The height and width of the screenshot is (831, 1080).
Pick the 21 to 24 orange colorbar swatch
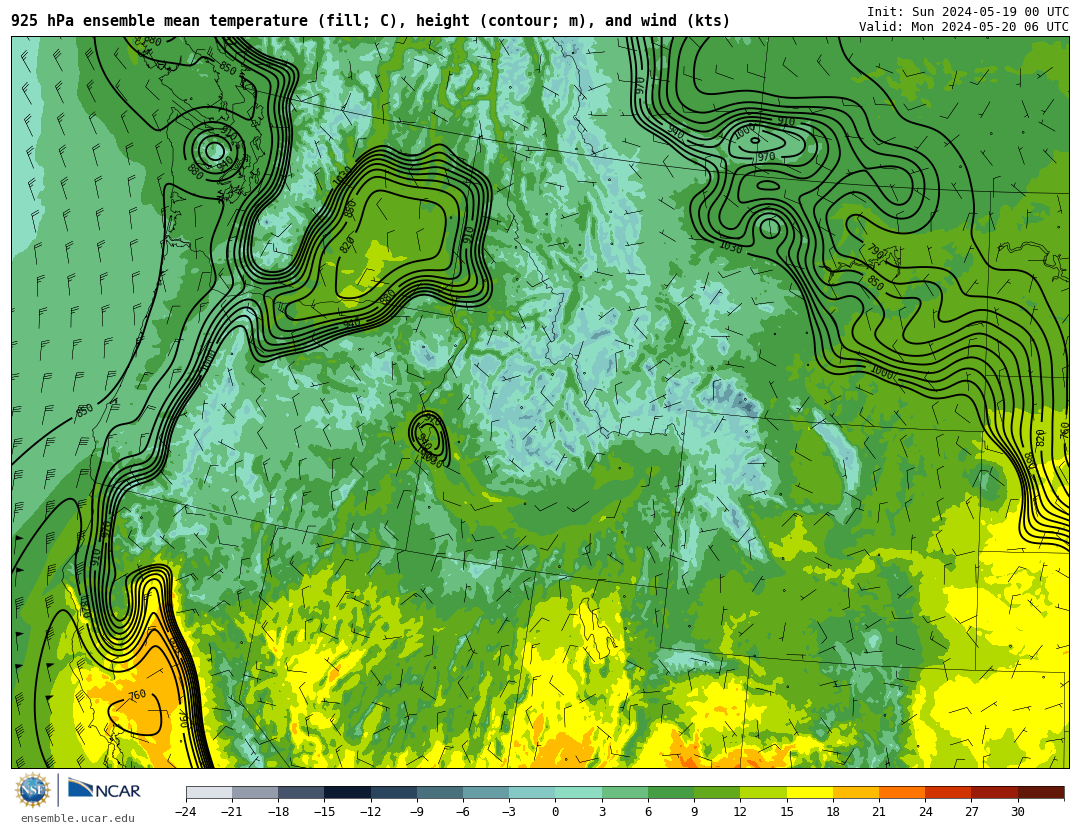(x=902, y=792)
